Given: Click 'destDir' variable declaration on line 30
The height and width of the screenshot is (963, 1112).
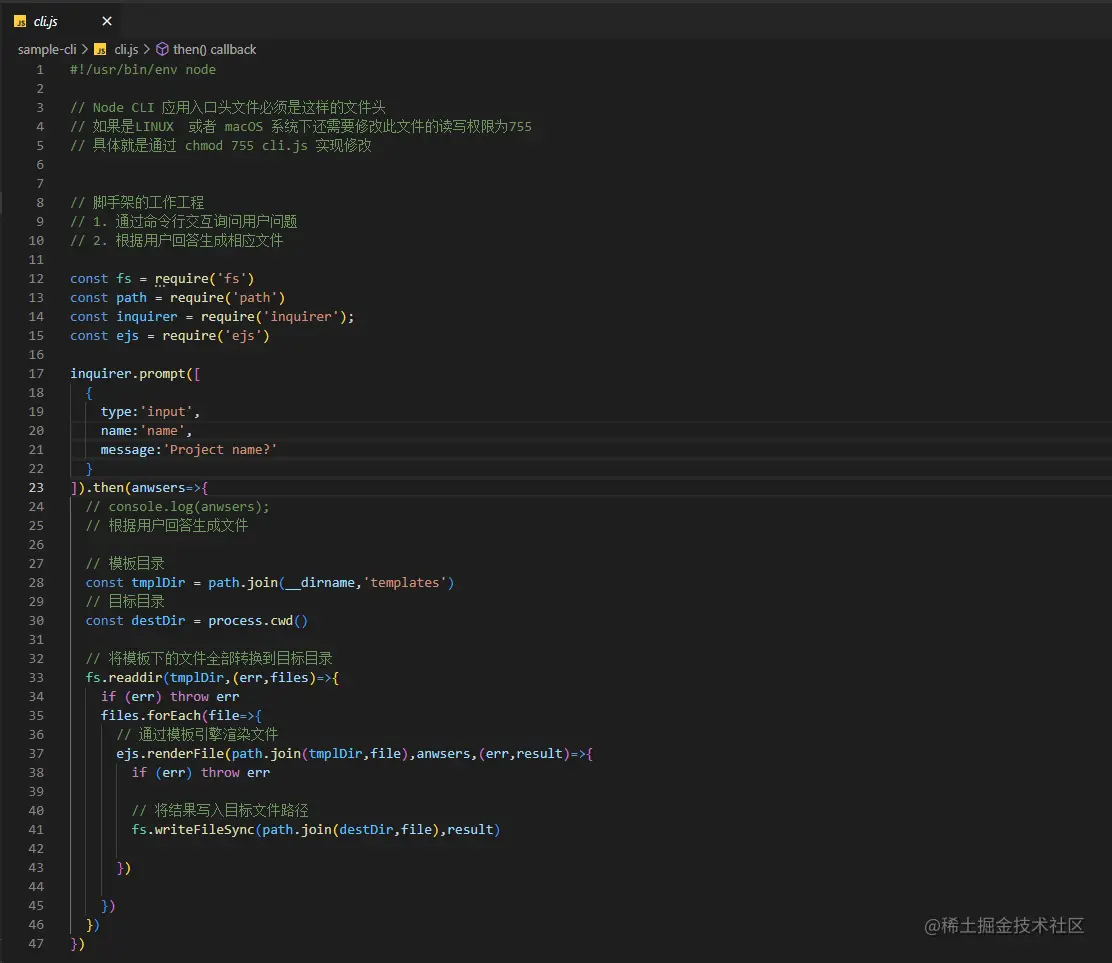Looking at the screenshot, I should (158, 620).
